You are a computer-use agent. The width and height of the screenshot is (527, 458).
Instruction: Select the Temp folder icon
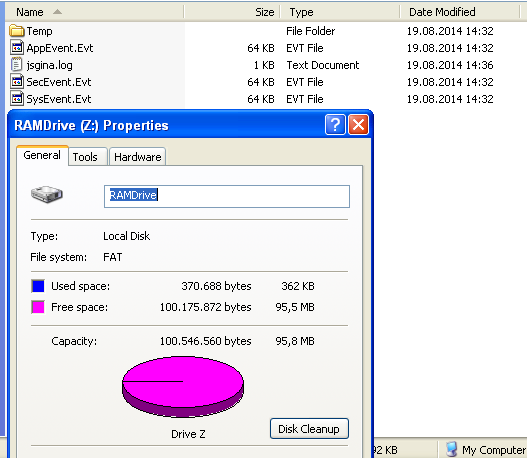tap(16, 31)
